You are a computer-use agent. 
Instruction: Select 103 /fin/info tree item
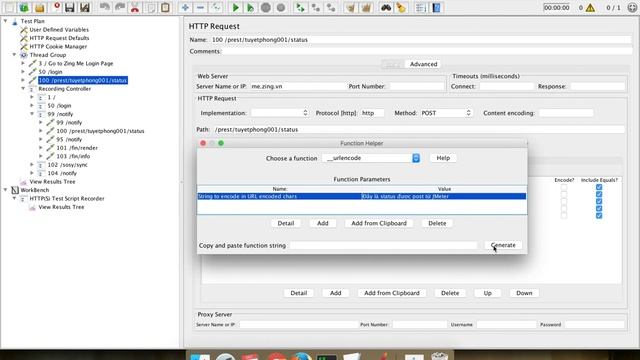click(73, 156)
